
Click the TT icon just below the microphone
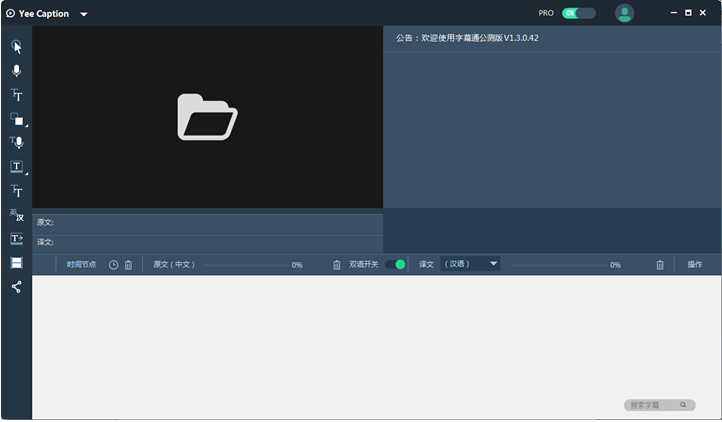(x=17, y=95)
